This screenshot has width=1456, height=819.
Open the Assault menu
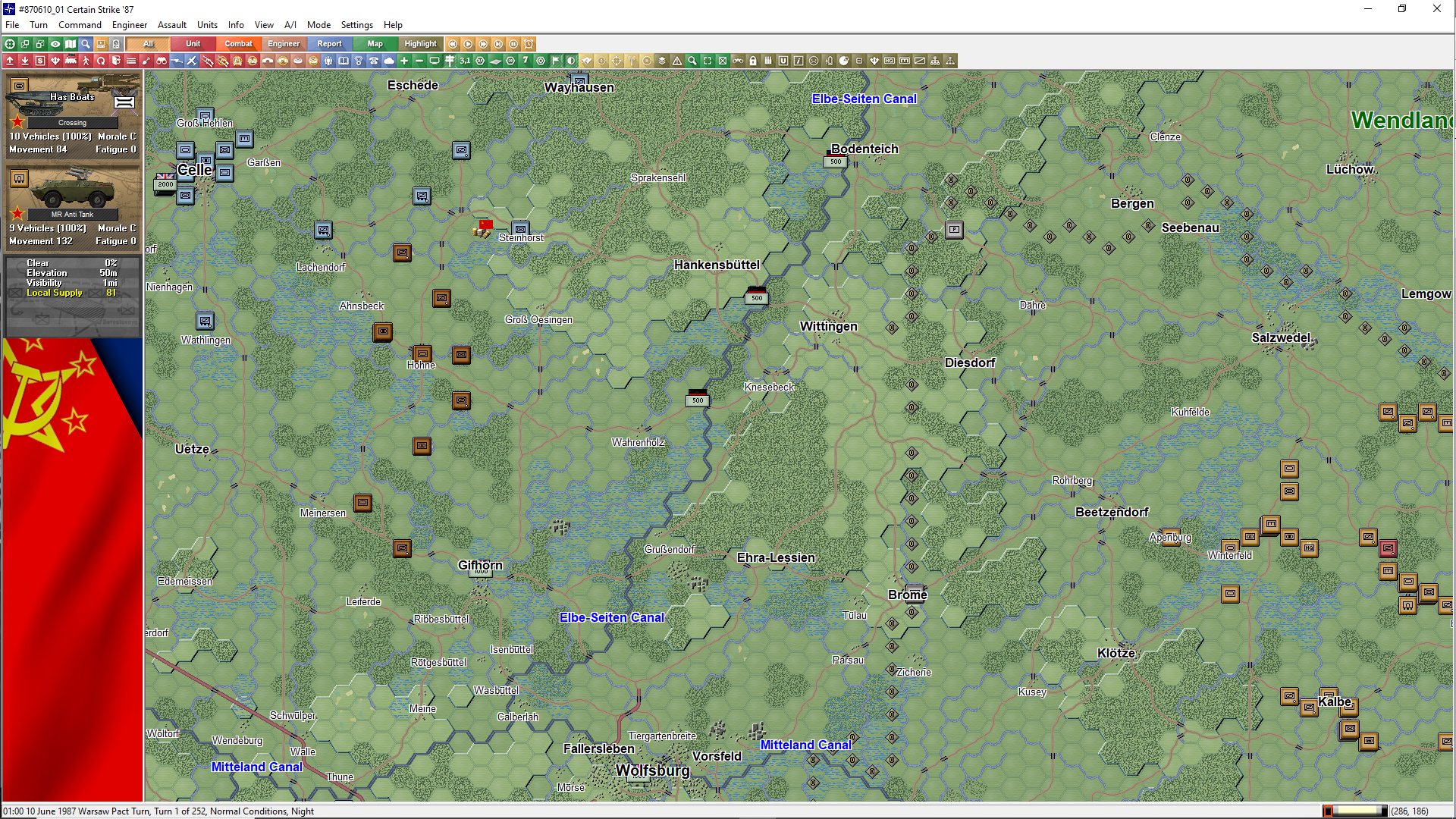click(x=171, y=24)
